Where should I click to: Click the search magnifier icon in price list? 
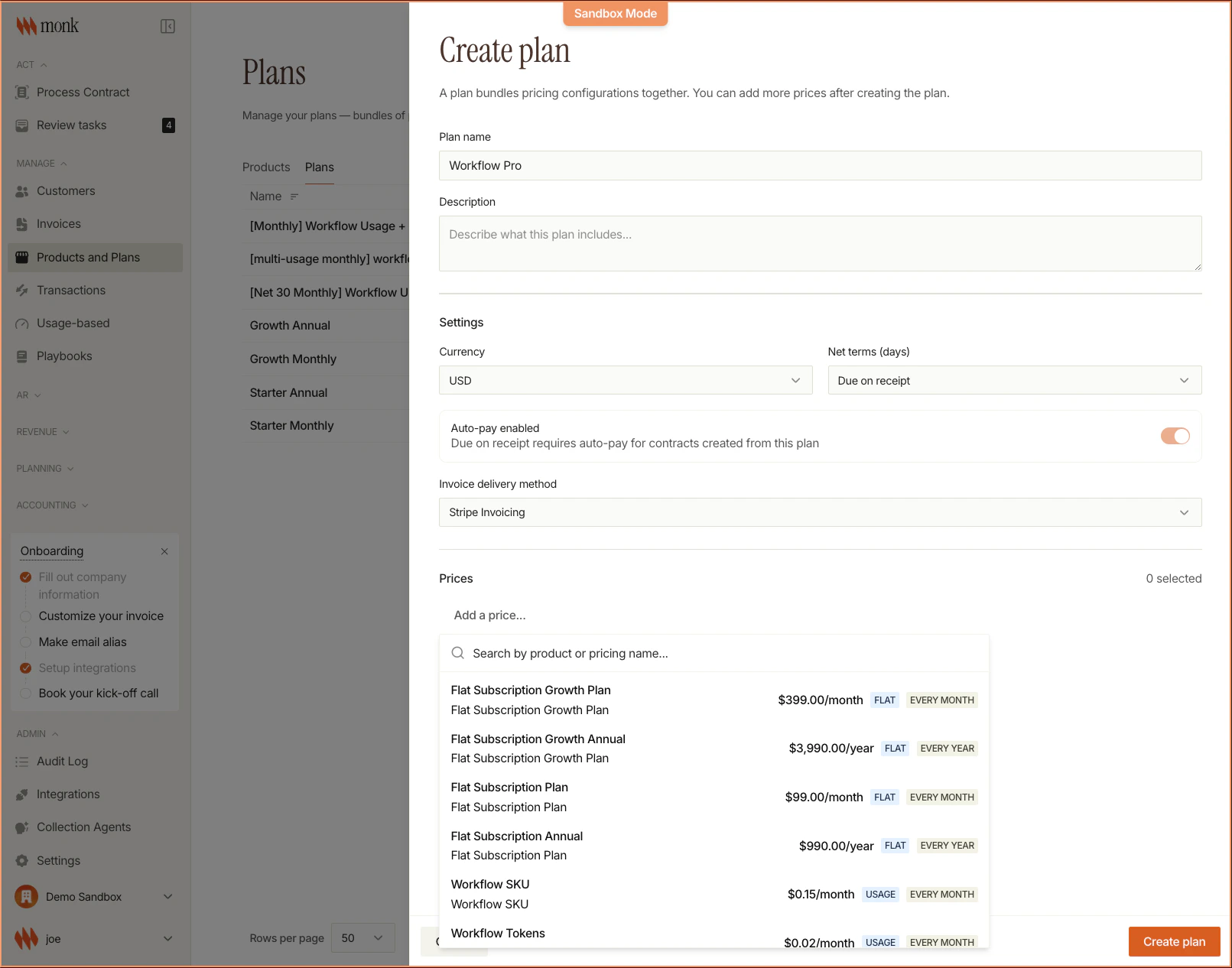pos(458,653)
